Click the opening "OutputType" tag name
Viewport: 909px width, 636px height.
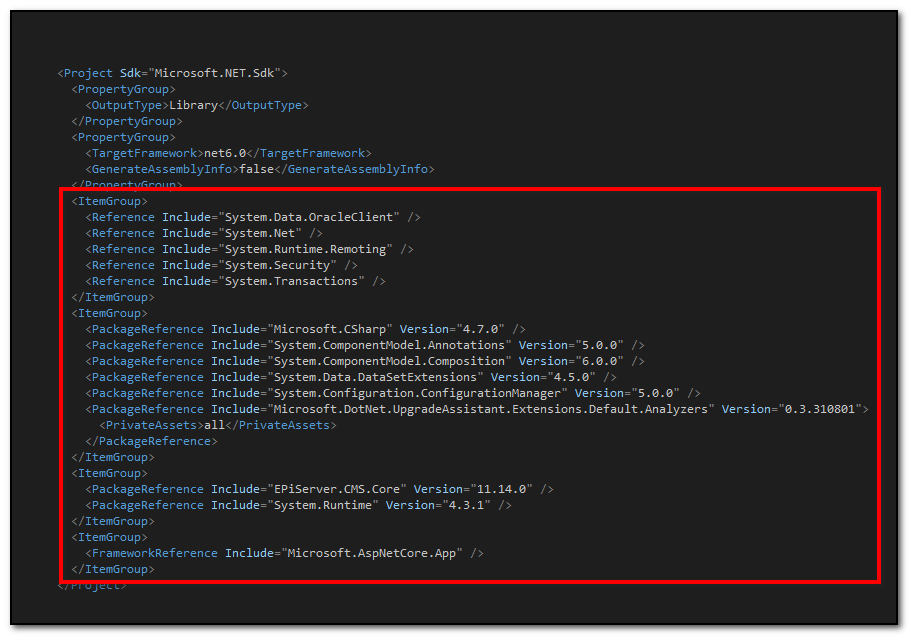point(127,105)
